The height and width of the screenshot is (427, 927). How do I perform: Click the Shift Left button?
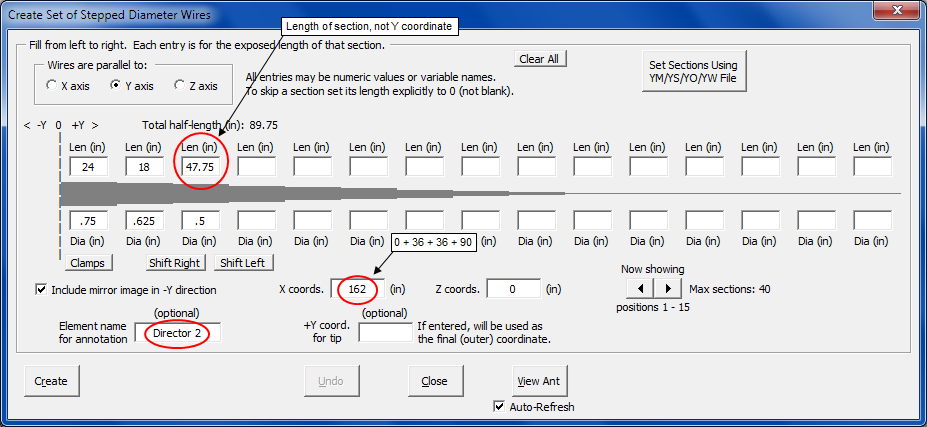[242, 263]
